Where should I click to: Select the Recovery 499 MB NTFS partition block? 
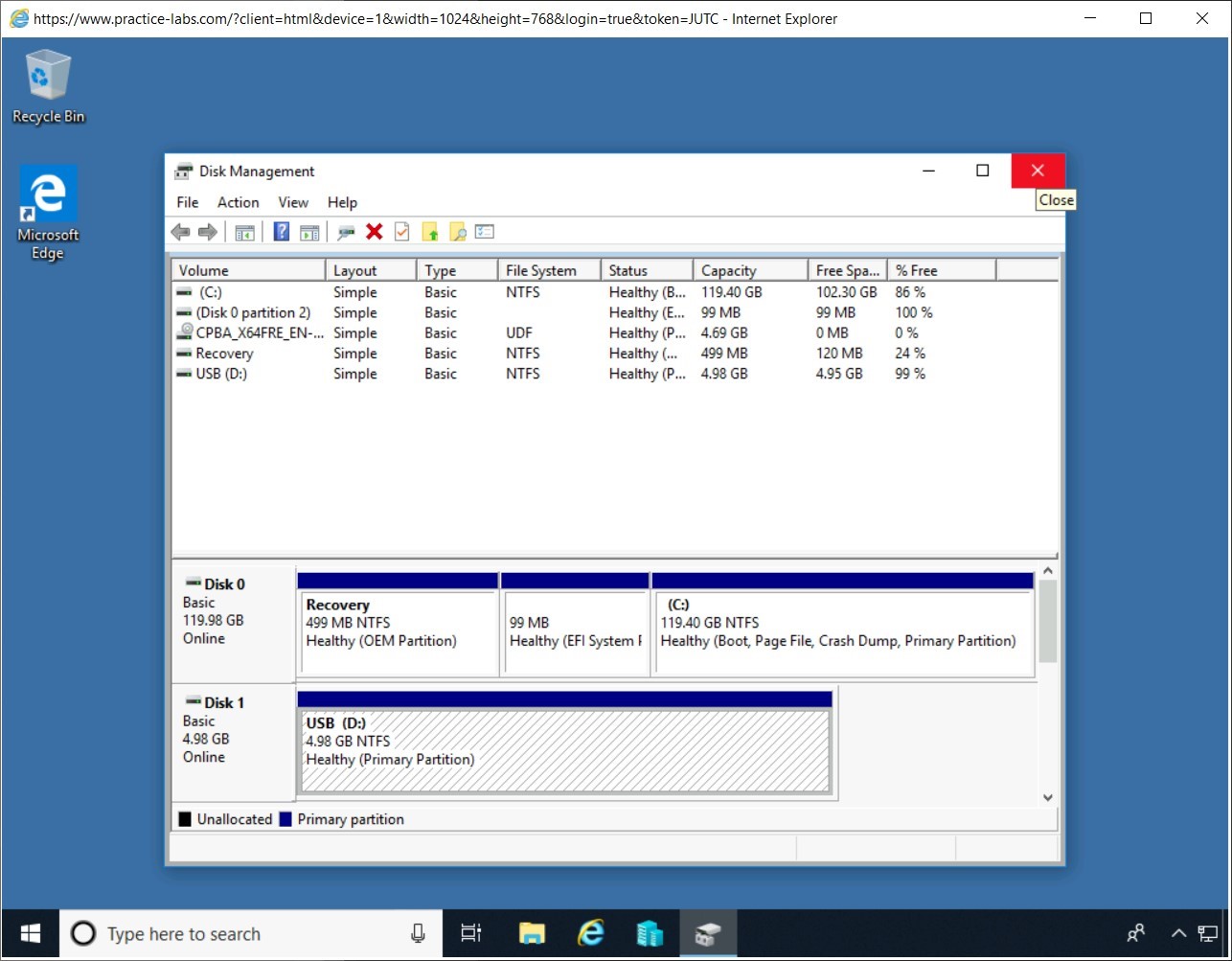pos(398,624)
